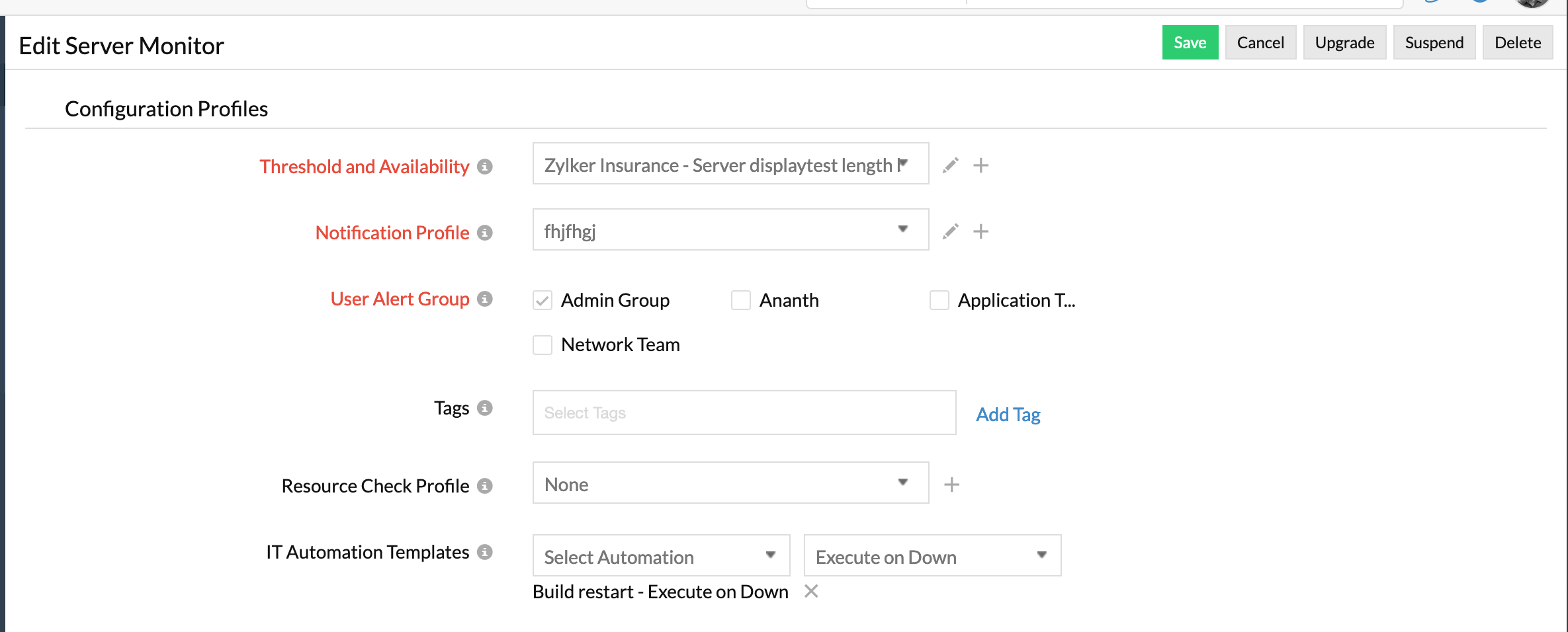Open the Notification Profile dropdown

[x=730, y=230]
